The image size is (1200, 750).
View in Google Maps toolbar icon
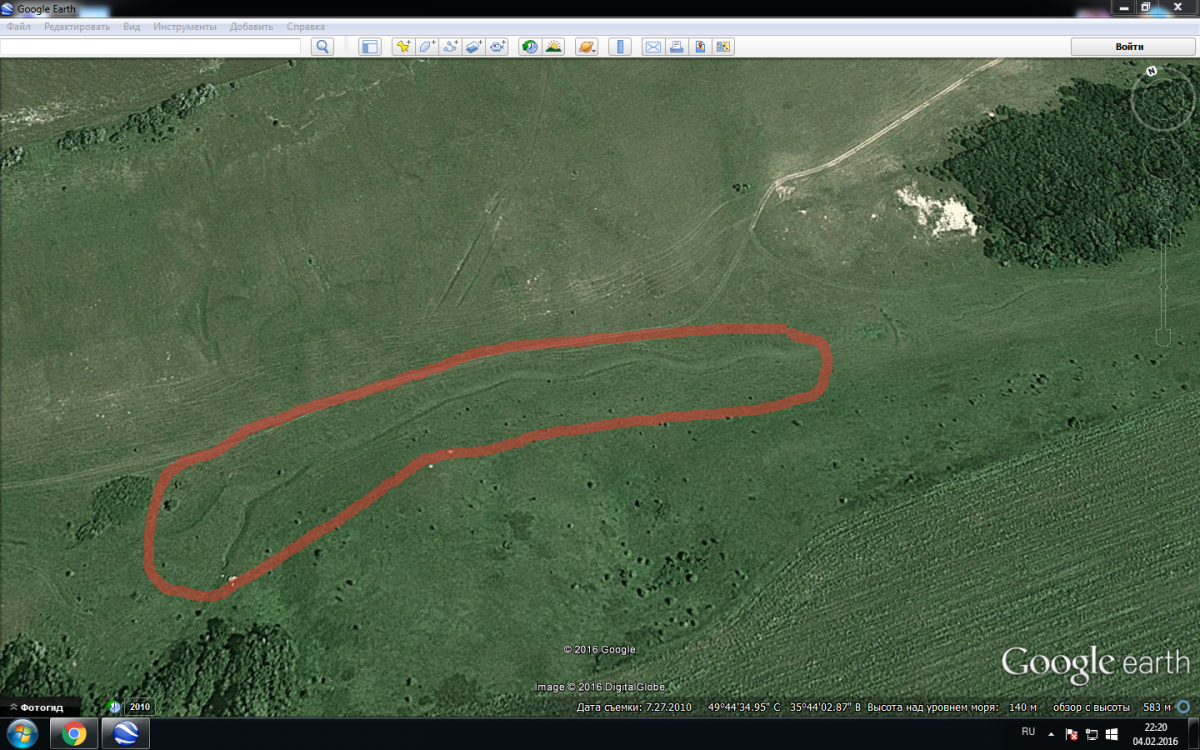click(723, 46)
